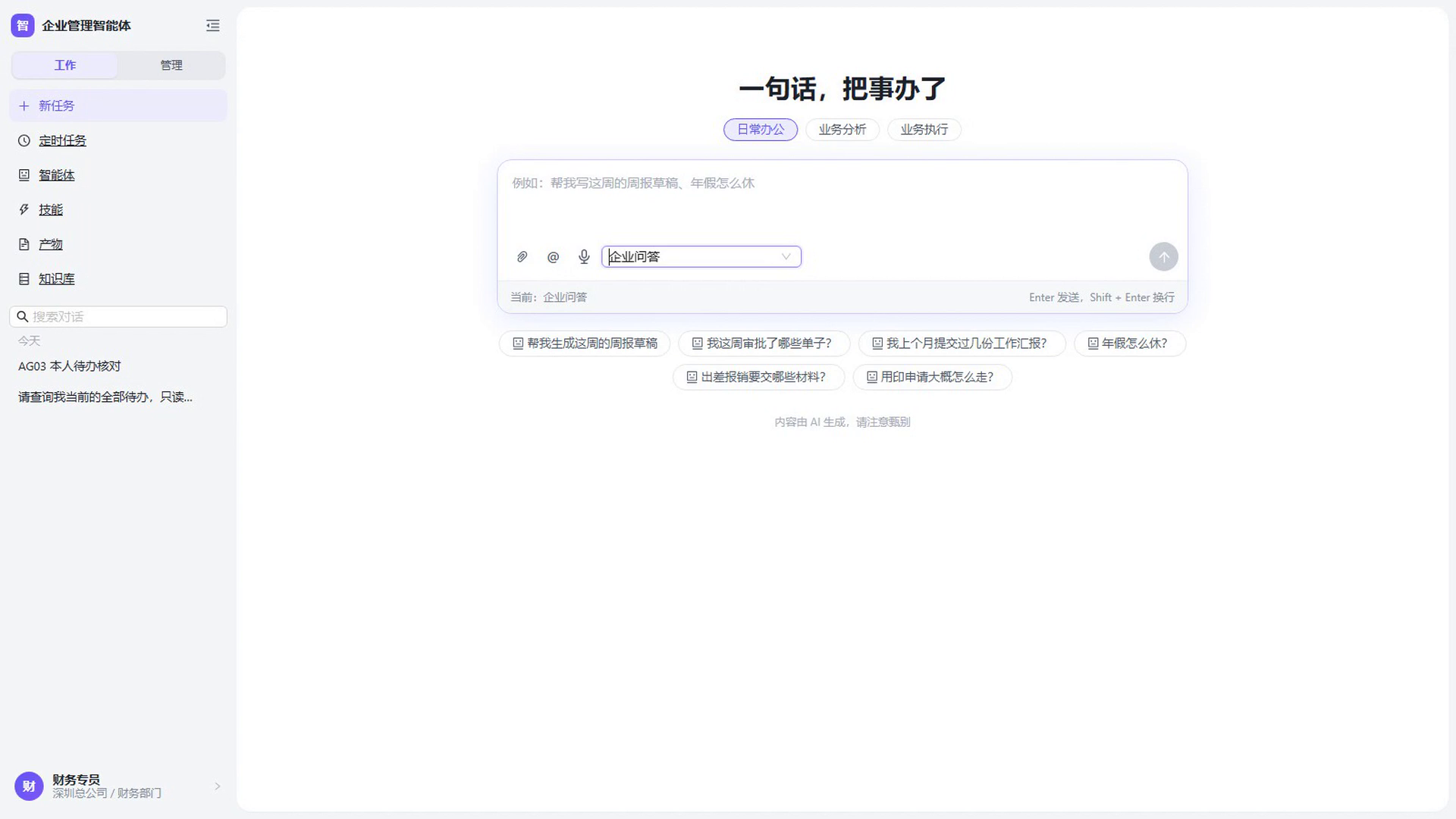Select the 日常办公 category pill
Screen dimensions: 1456x819
tap(761, 130)
